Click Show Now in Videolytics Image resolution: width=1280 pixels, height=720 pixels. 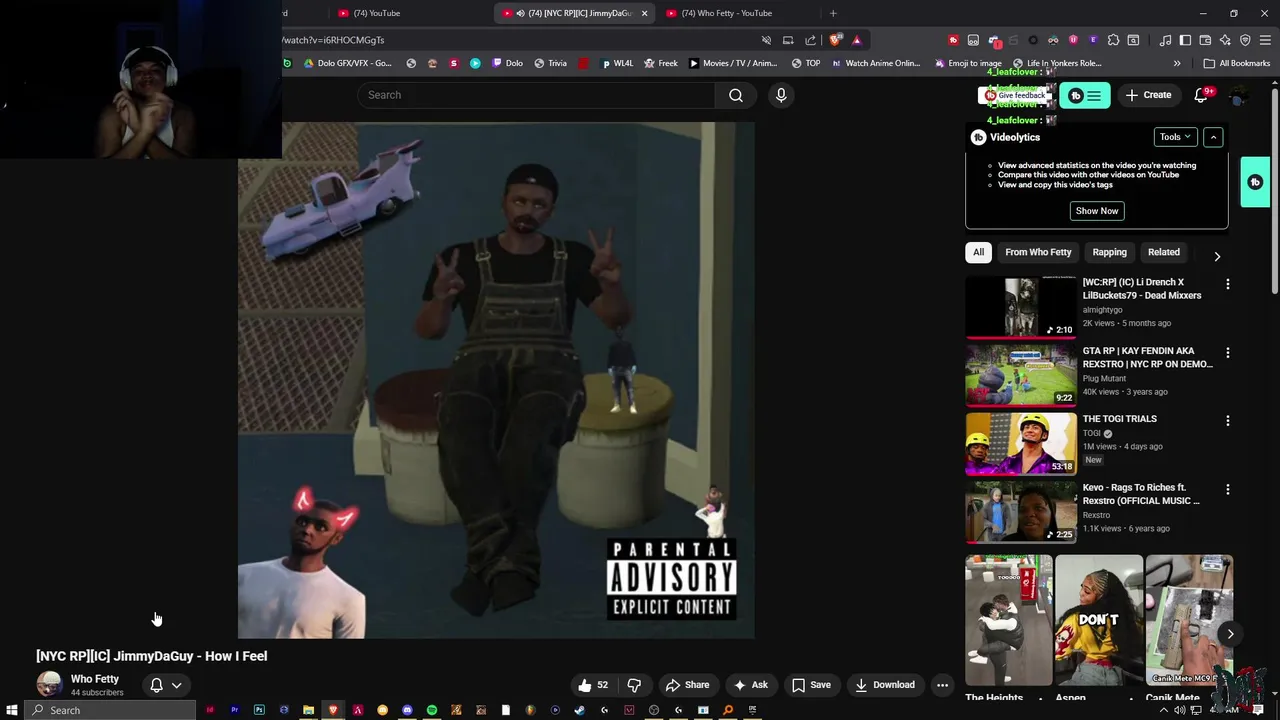point(1097,211)
